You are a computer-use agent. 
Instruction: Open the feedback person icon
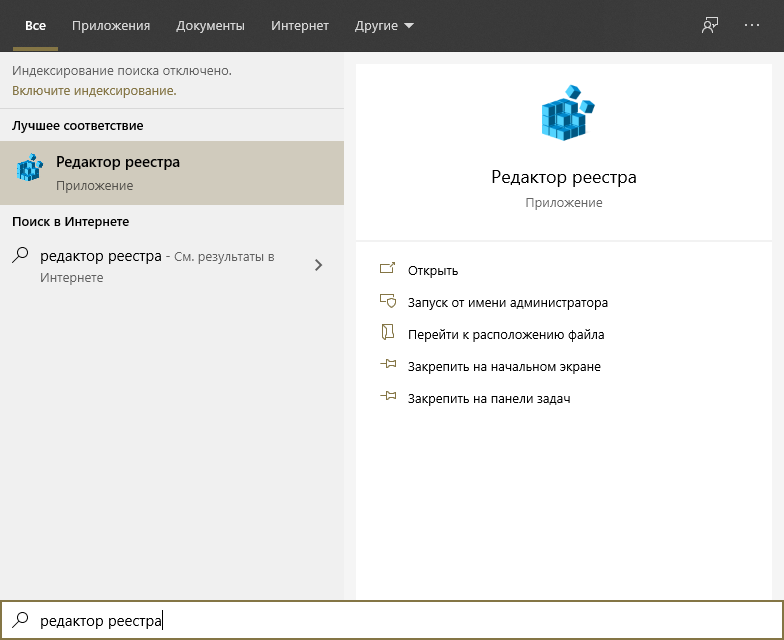[x=710, y=25]
